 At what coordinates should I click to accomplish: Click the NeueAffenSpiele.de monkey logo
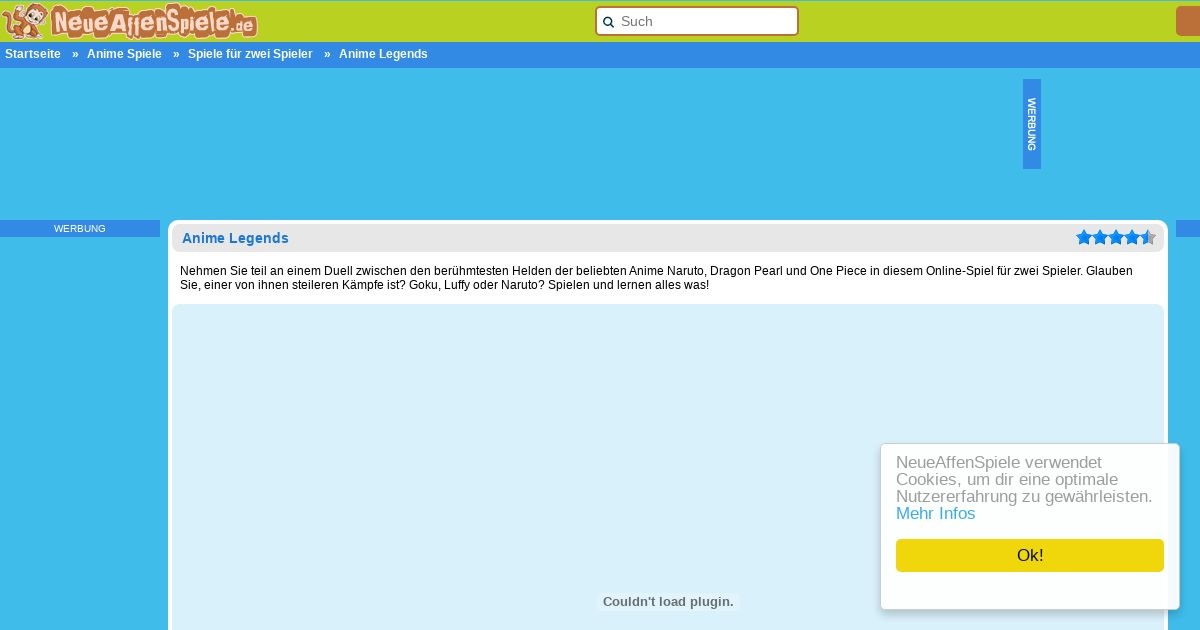[130, 21]
